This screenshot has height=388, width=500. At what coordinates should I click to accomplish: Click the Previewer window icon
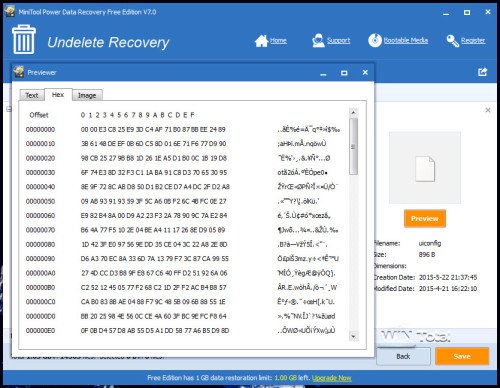click(x=19, y=72)
